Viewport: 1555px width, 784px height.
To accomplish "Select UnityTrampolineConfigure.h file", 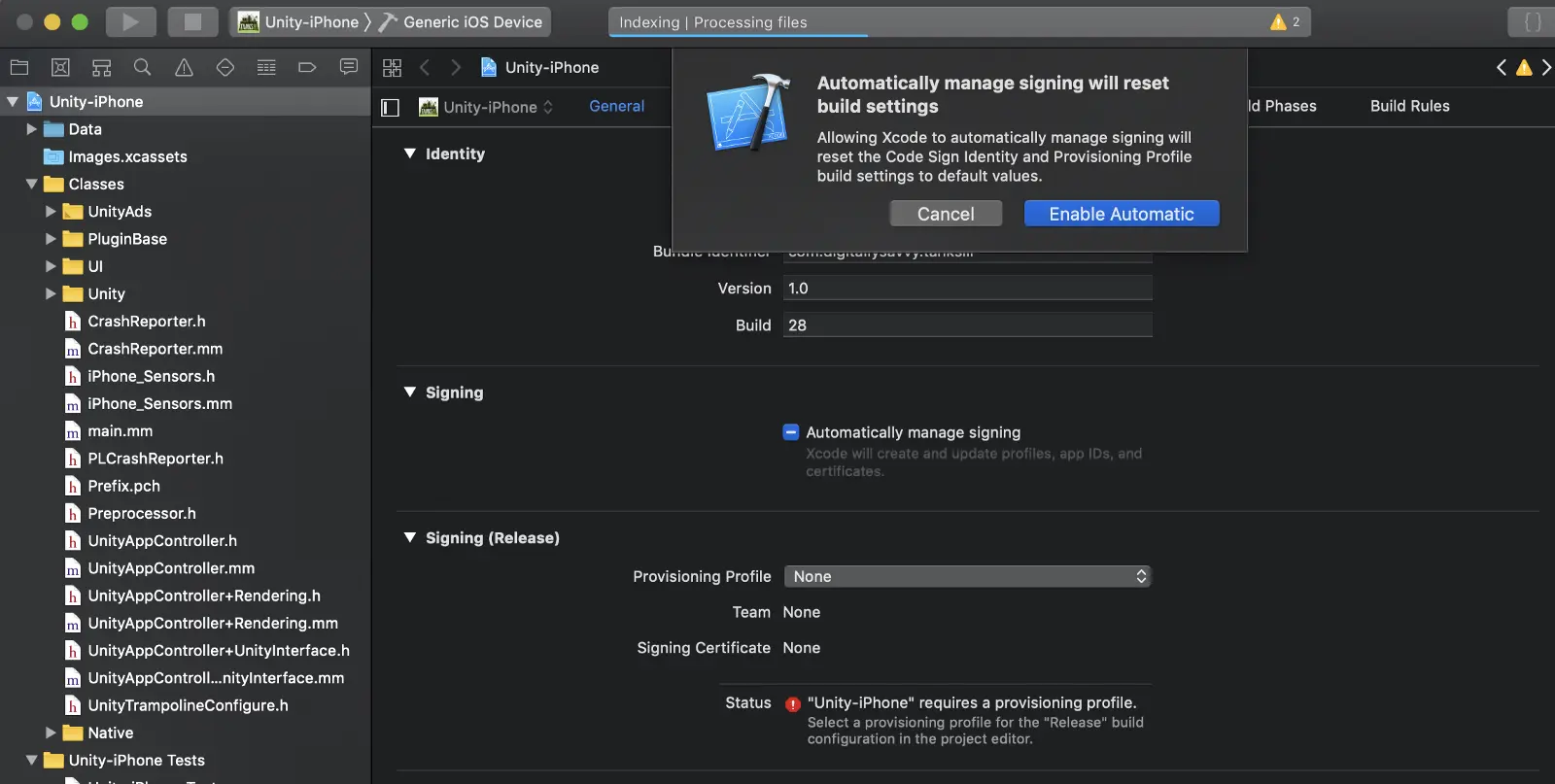I will [188, 705].
